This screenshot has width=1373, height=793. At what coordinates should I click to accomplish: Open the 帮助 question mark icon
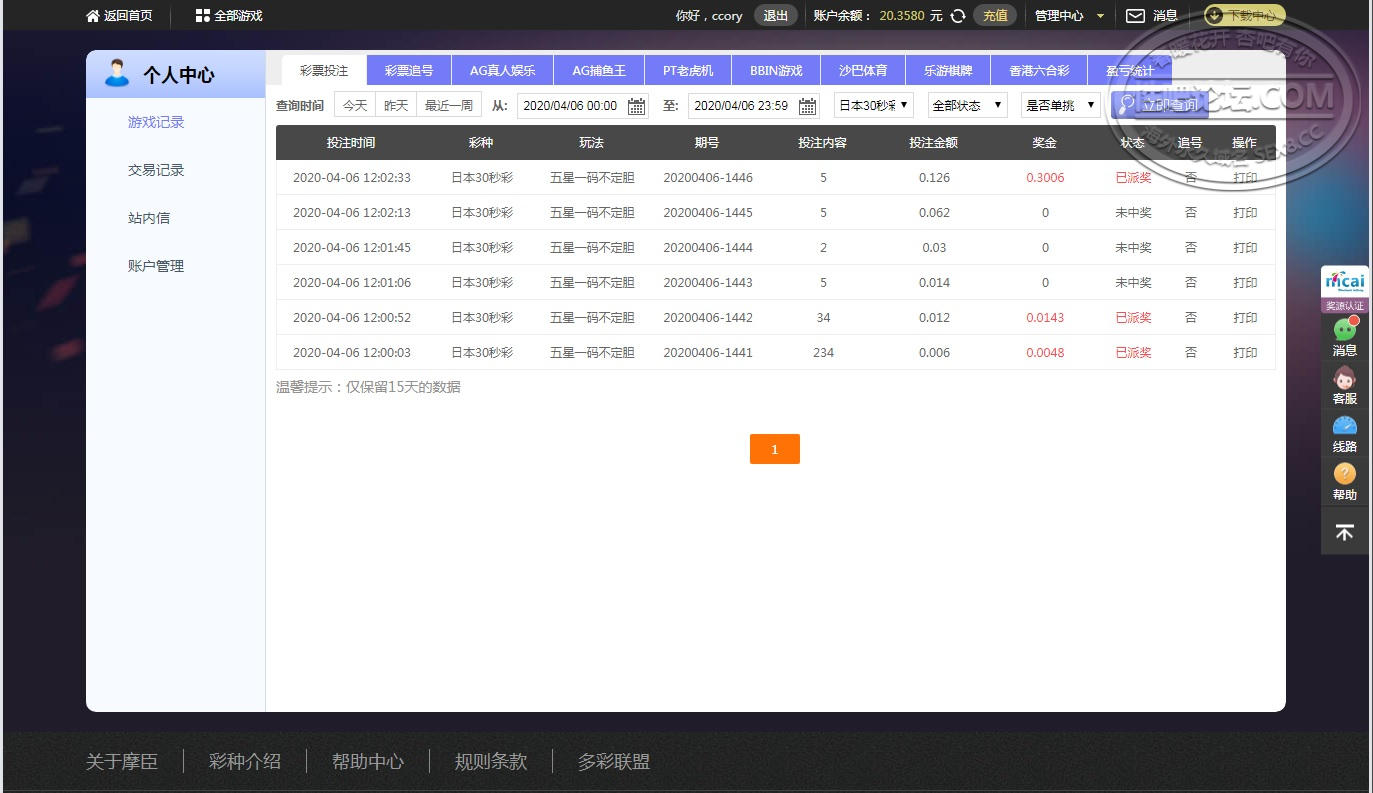[1344, 474]
